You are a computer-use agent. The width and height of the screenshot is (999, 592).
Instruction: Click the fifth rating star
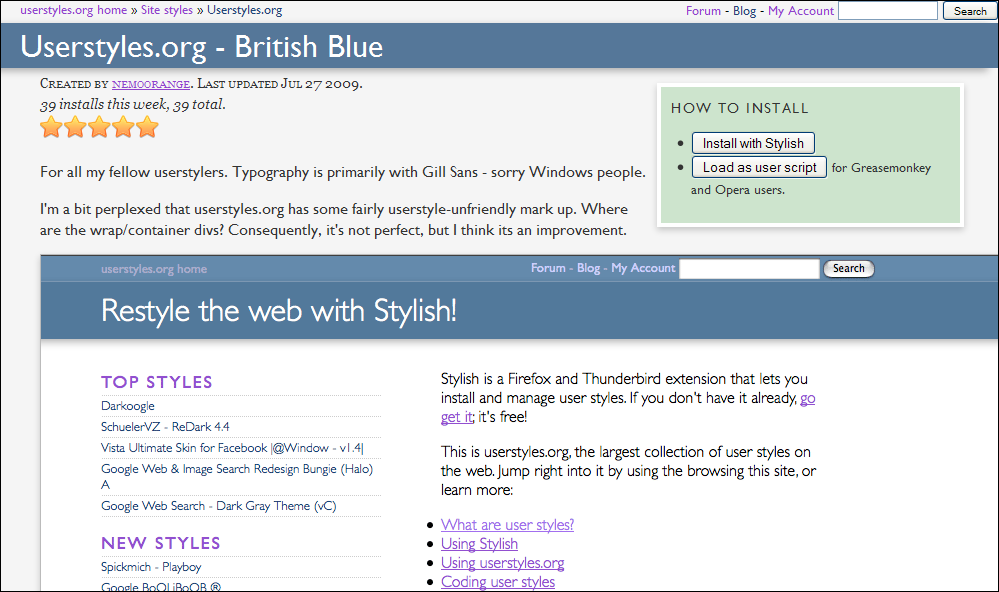(x=147, y=127)
